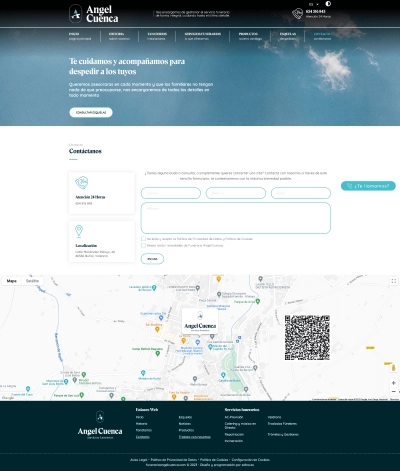This screenshot has height=471, width=400.
Task: Click the Angel Cuenca map marker card
Action: [200, 321]
